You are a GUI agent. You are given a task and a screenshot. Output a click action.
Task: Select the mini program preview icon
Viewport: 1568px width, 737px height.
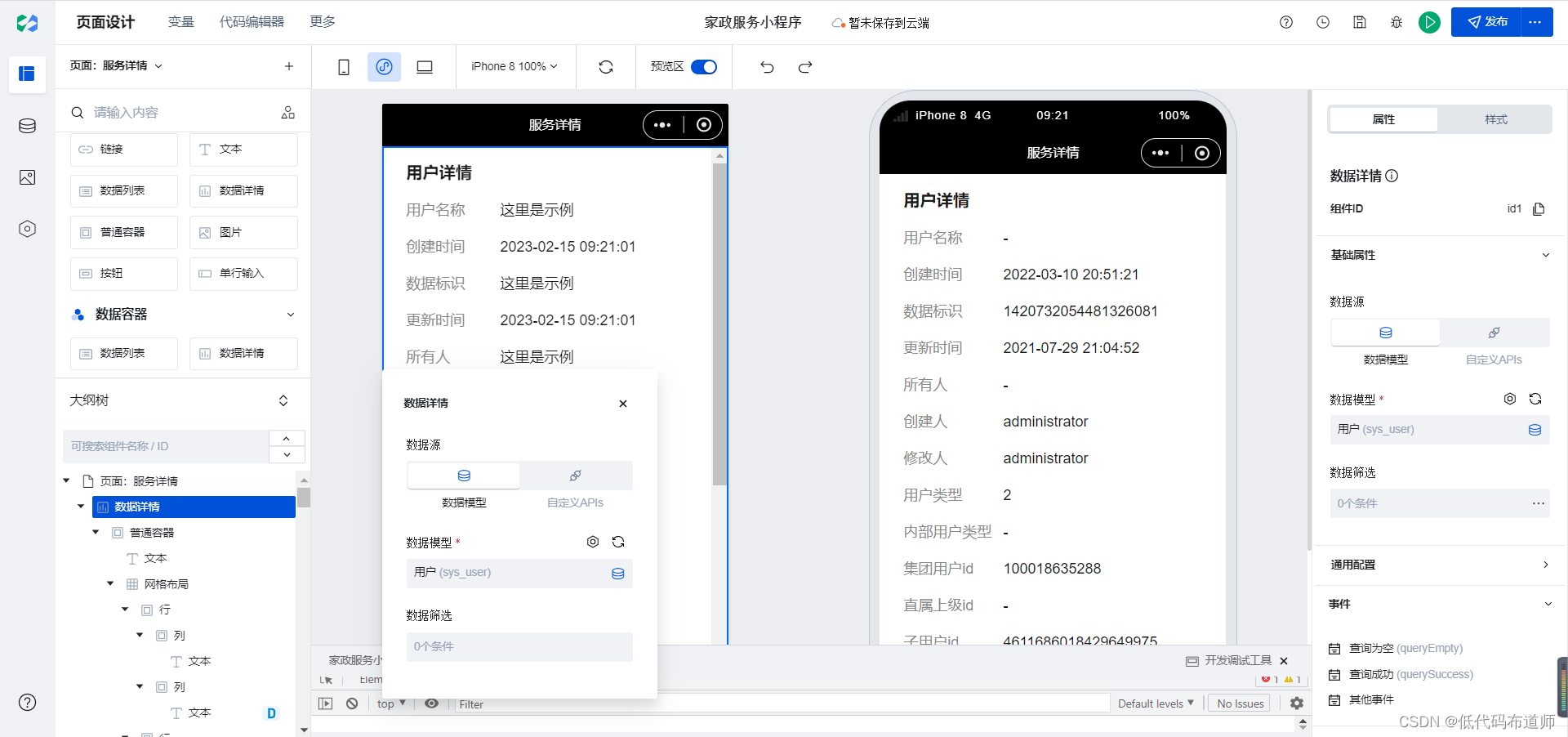(x=384, y=67)
